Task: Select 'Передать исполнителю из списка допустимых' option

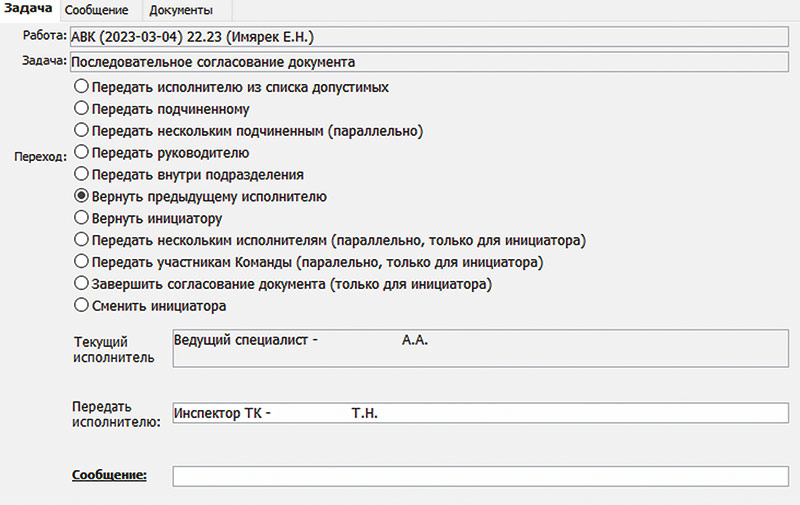Action: (82, 87)
